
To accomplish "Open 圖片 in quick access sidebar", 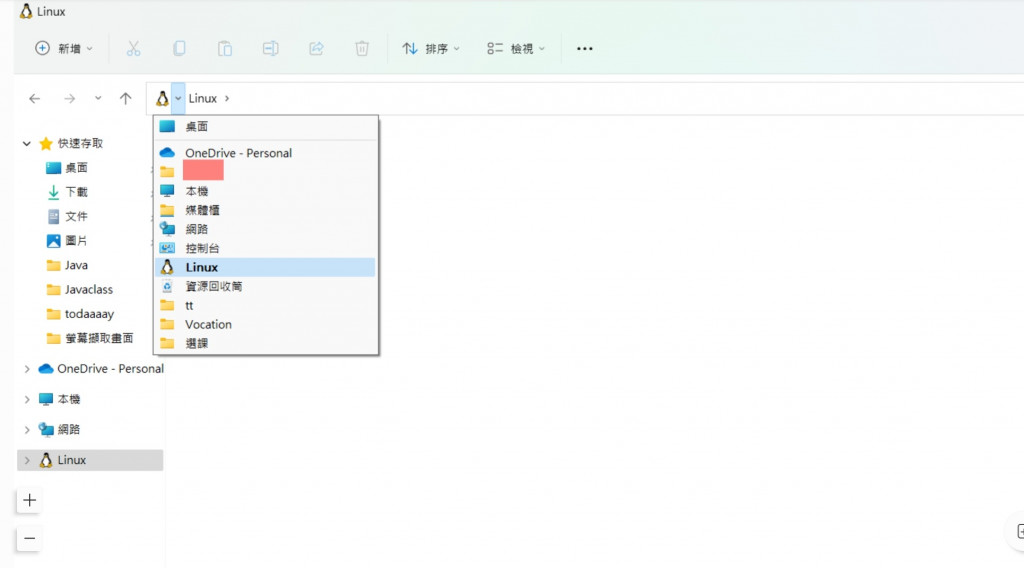I will pos(67,241).
